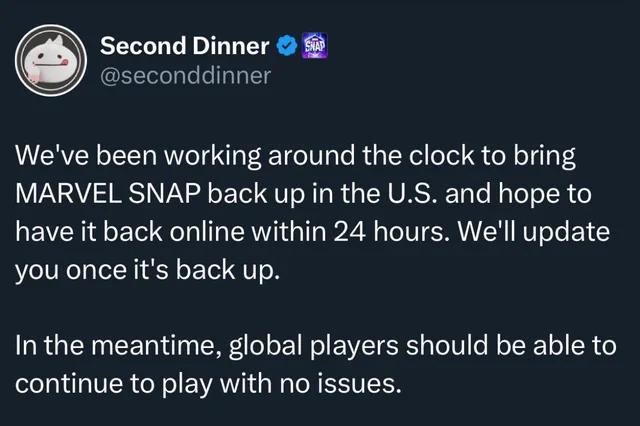The width and height of the screenshot is (640, 426).
Task: Click the words MARVEL SNAP in the tweet
Action: [x=109, y=193]
